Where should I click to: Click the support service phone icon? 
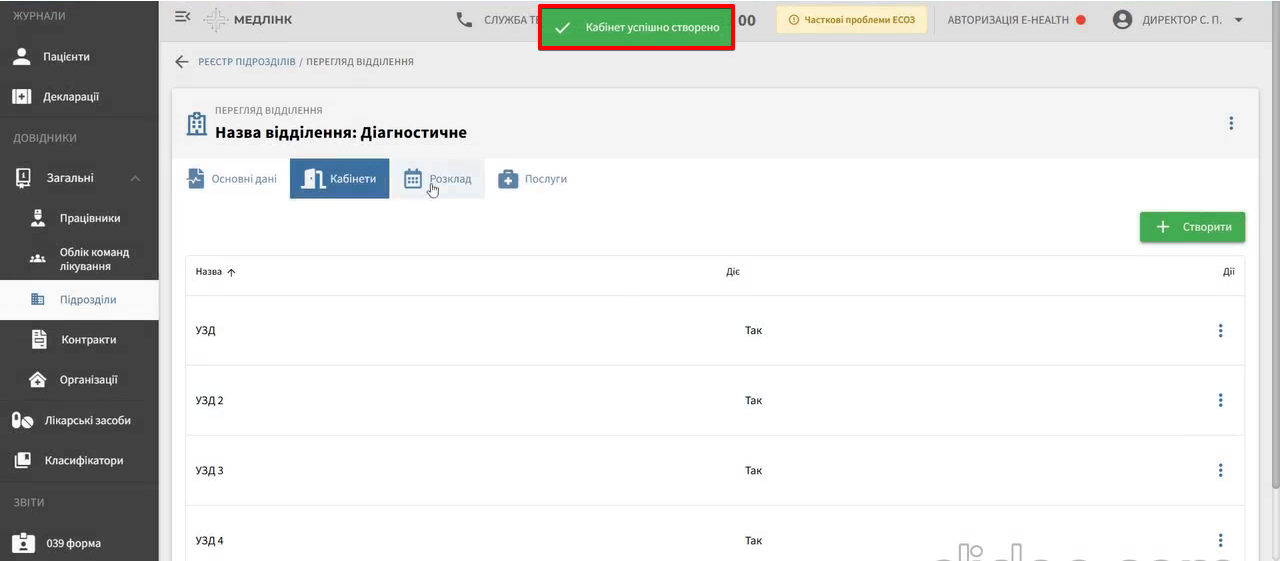tap(464, 19)
